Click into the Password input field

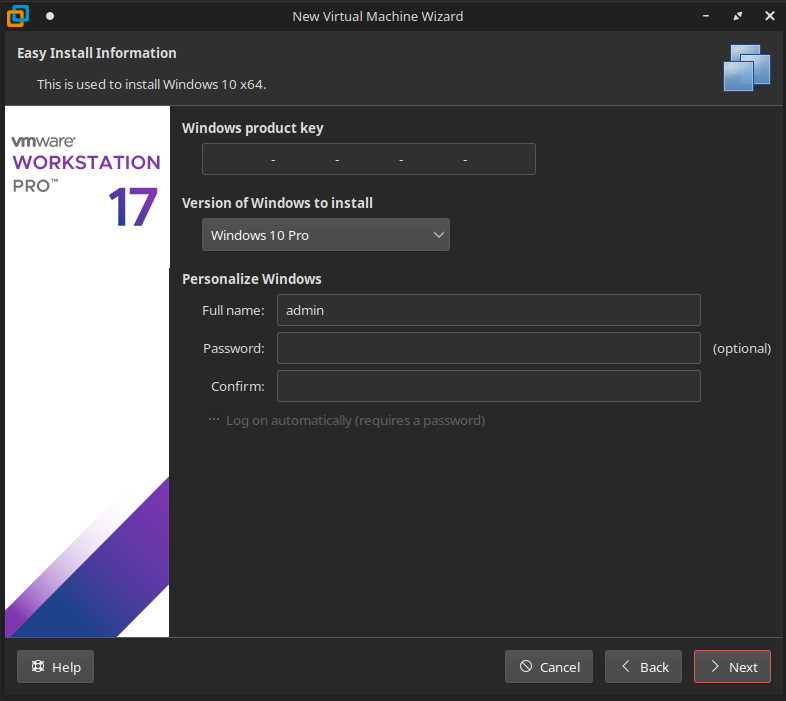tap(488, 348)
